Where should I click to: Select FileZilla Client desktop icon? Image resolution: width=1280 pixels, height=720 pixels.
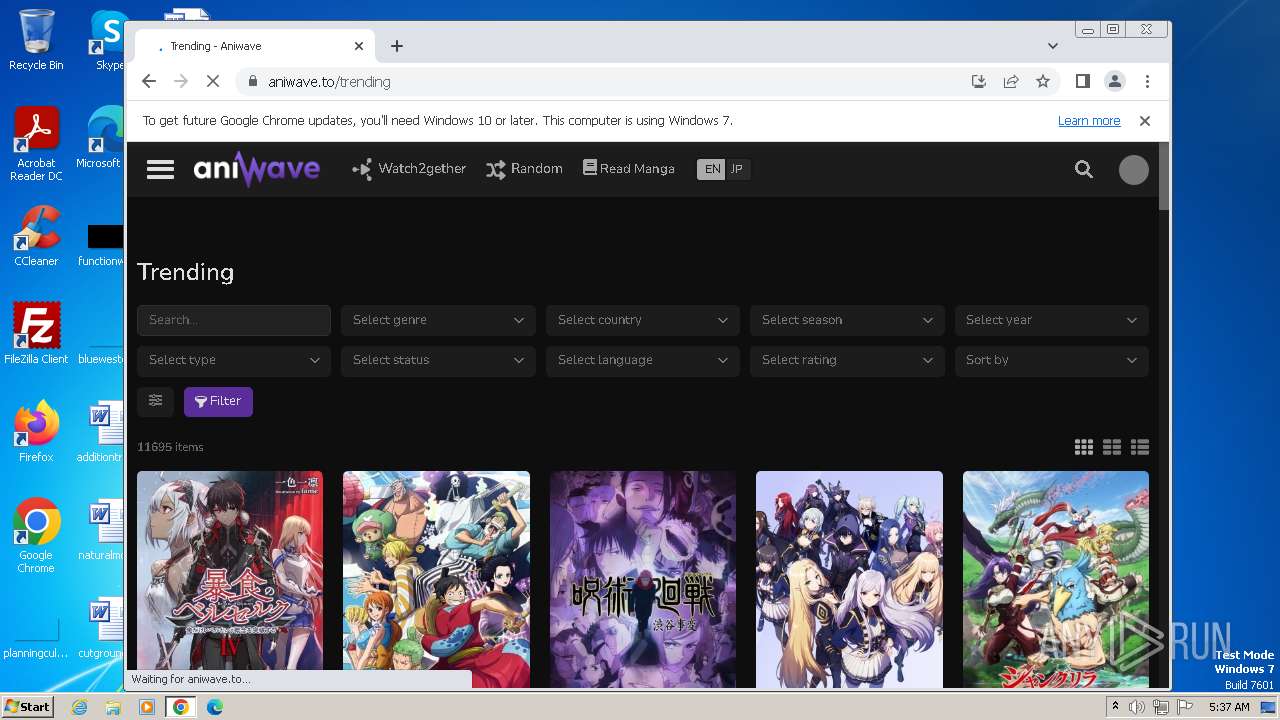pos(36,334)
